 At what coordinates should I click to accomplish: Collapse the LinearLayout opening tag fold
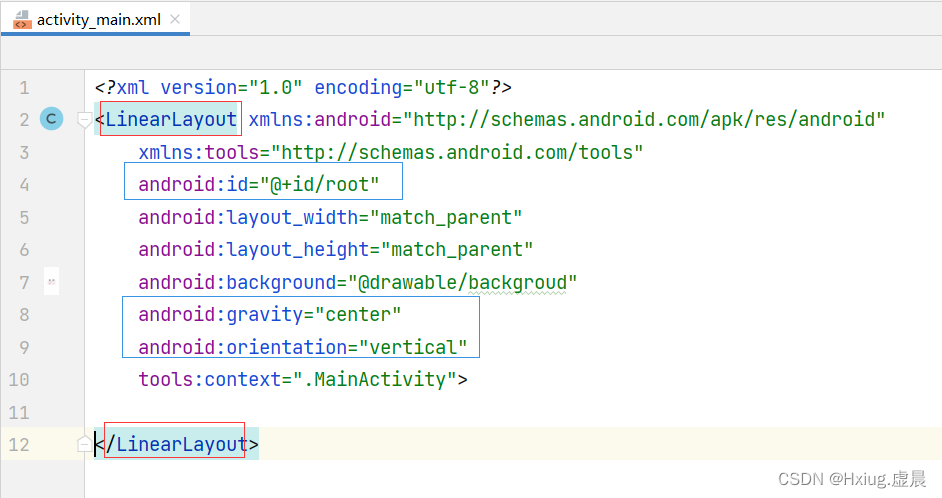[x=84, y=120]
